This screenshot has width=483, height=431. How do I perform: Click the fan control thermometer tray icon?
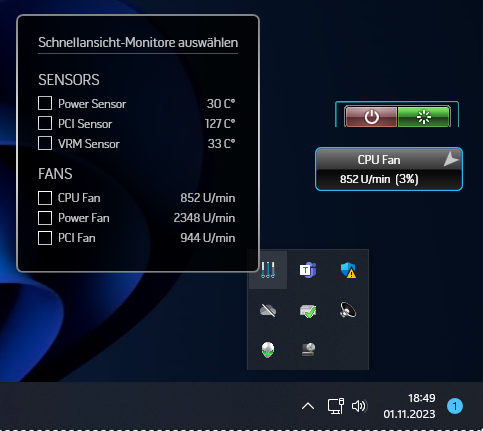coord(268,270)
